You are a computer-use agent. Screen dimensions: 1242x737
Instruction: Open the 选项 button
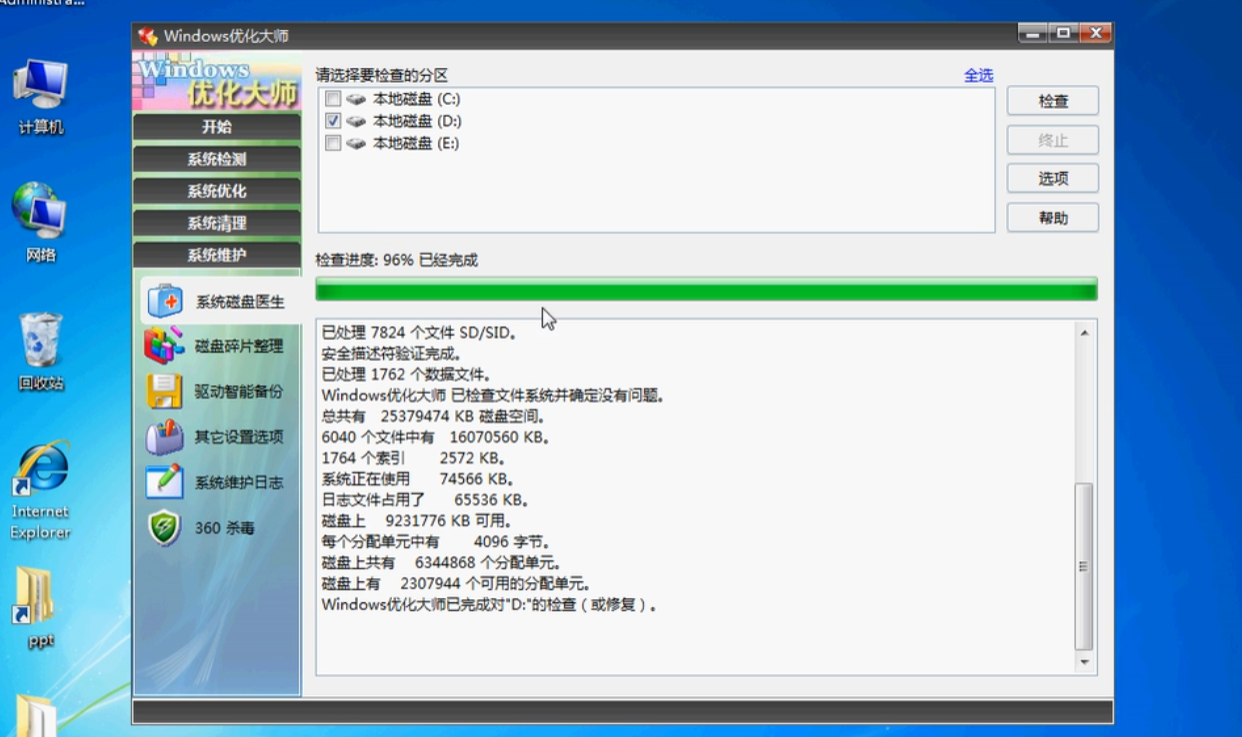pyautogui.click(x=1053, y=178)
